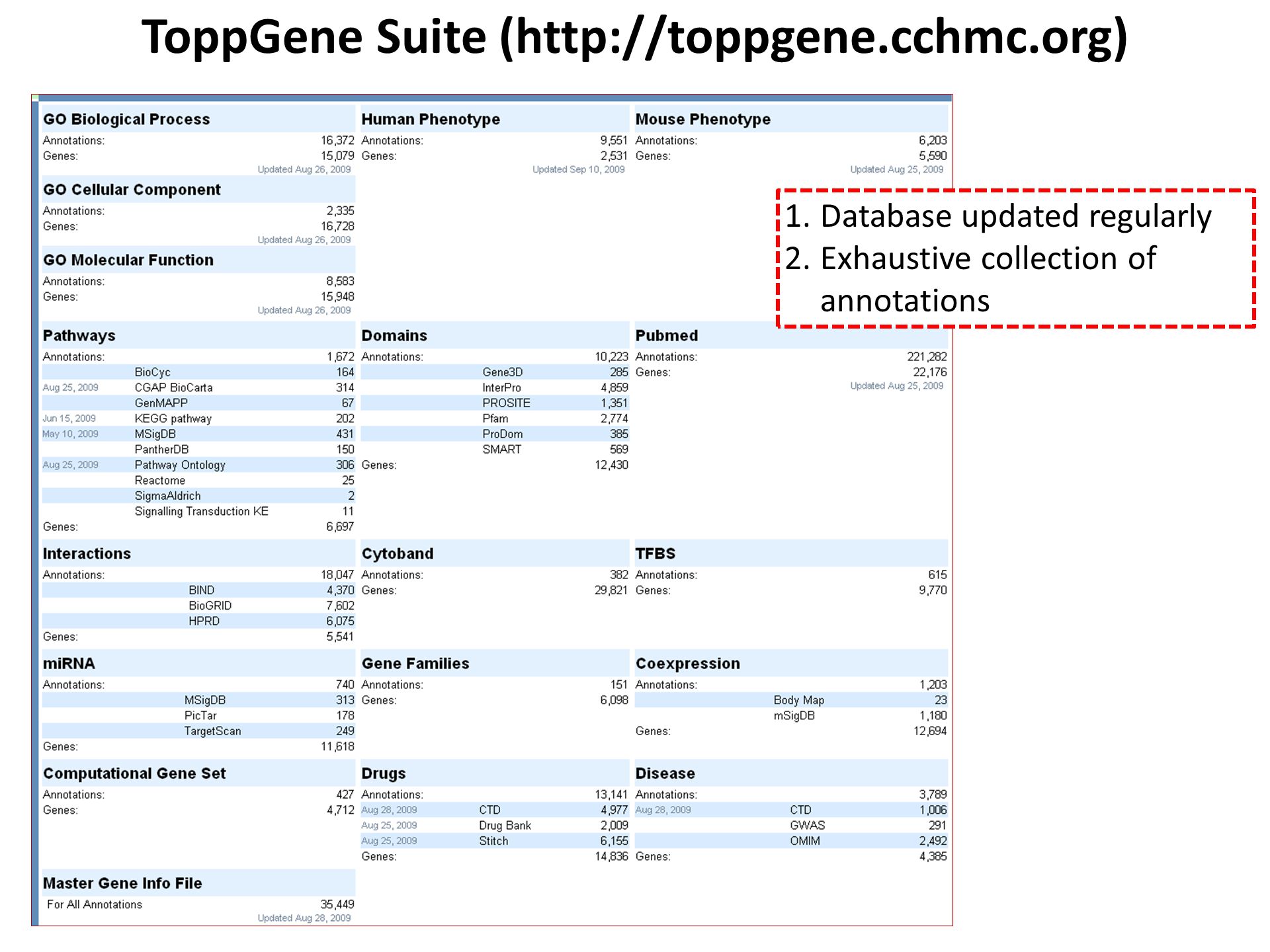Select CTD under Disease
1270x952 pixels.
791,810
